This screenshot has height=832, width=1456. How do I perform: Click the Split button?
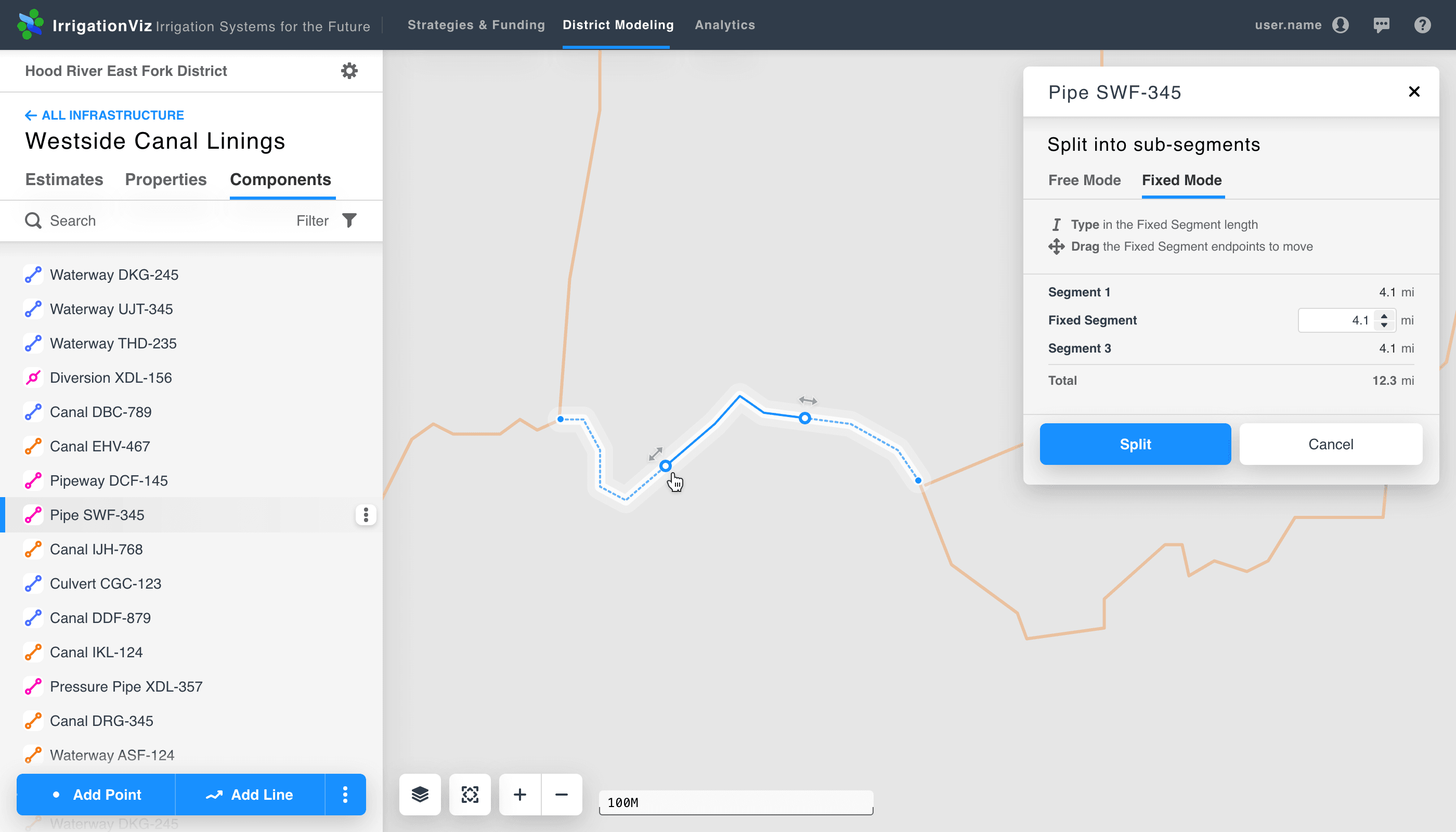coord(1136,444)
